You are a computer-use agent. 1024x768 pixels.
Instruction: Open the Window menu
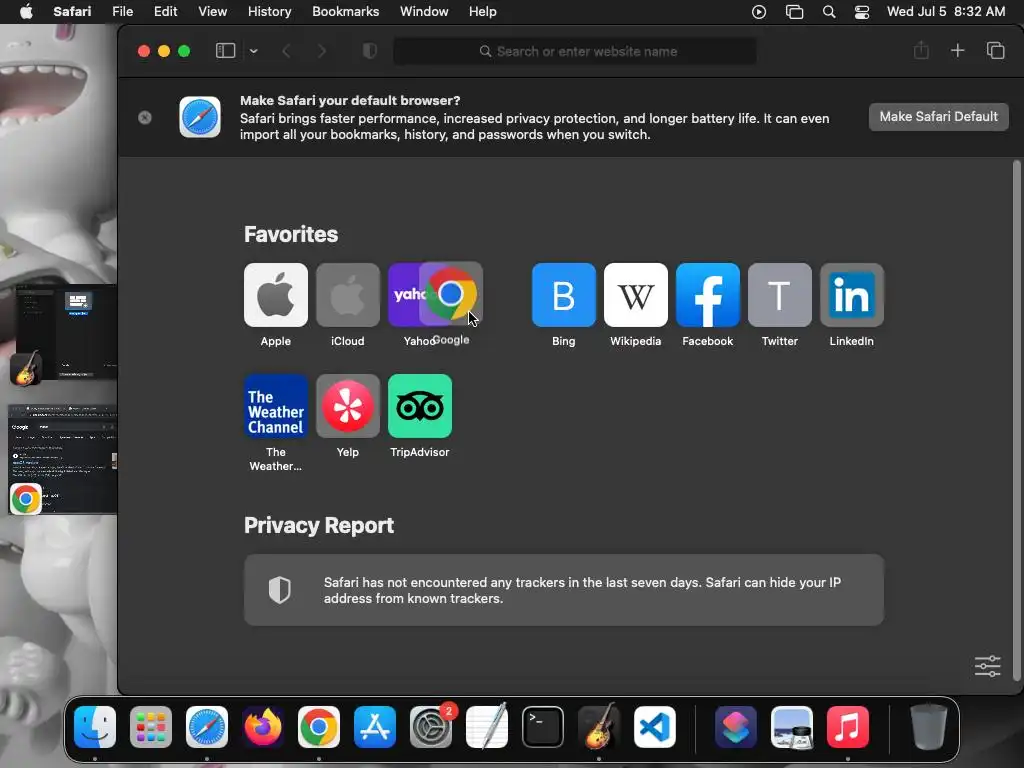(424, 12)
